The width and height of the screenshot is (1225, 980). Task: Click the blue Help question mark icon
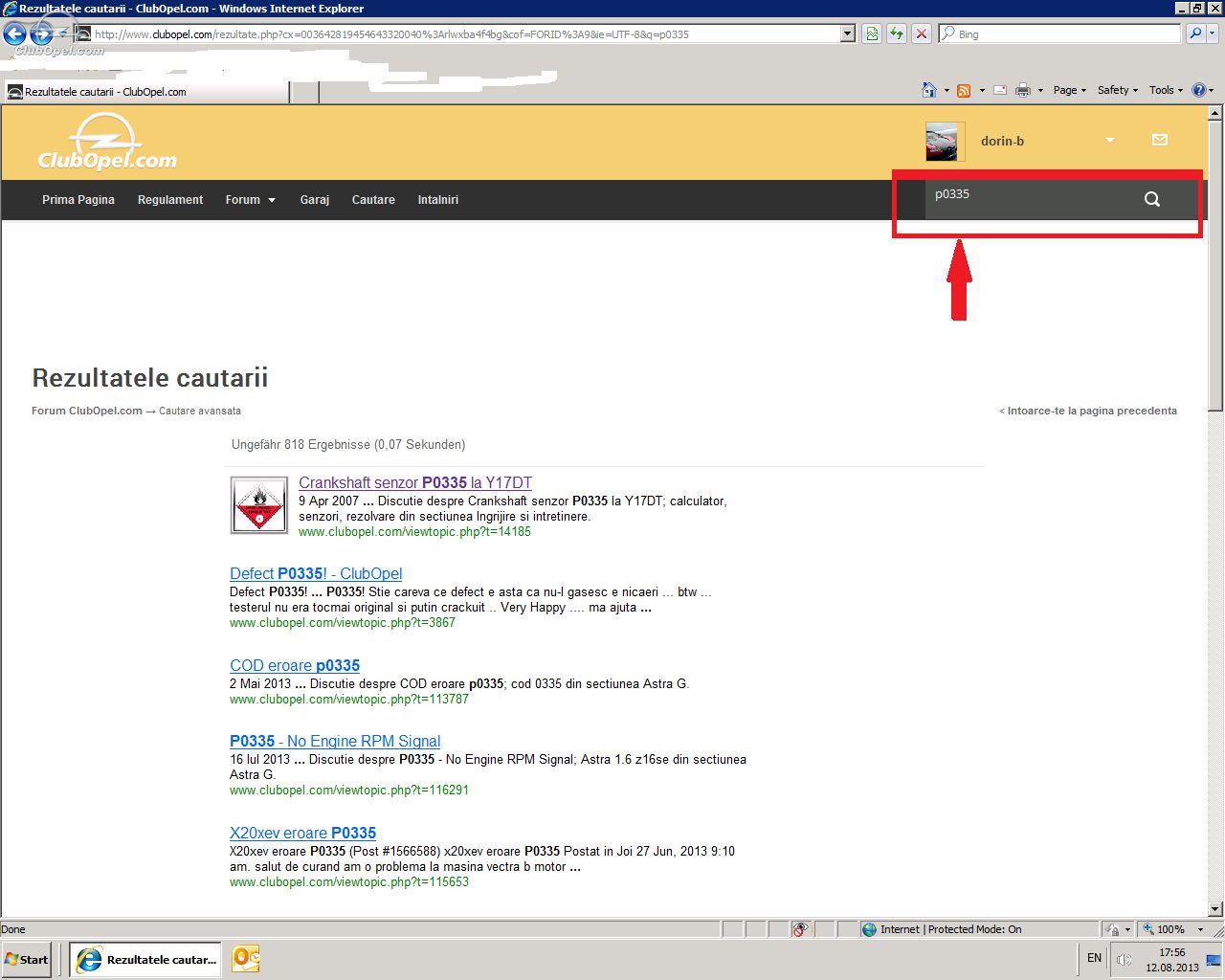point(1198,90)
